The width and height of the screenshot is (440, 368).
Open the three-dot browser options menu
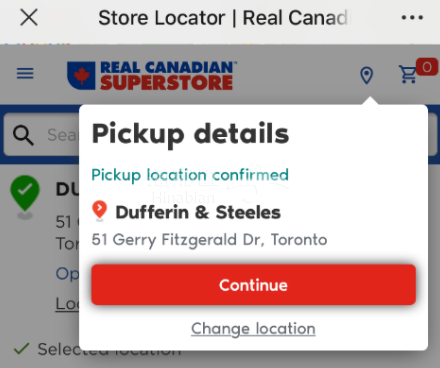coord(412,17)
